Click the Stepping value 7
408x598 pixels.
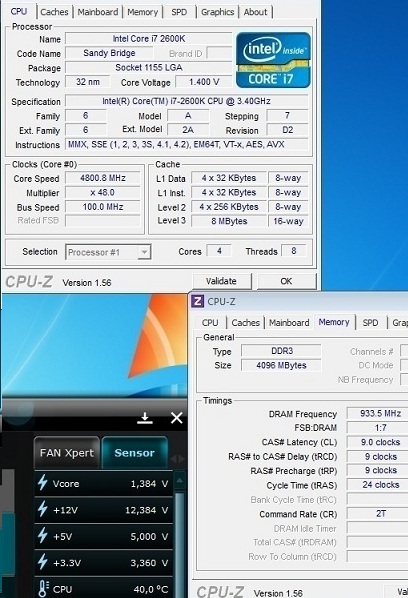coord(288,116)
